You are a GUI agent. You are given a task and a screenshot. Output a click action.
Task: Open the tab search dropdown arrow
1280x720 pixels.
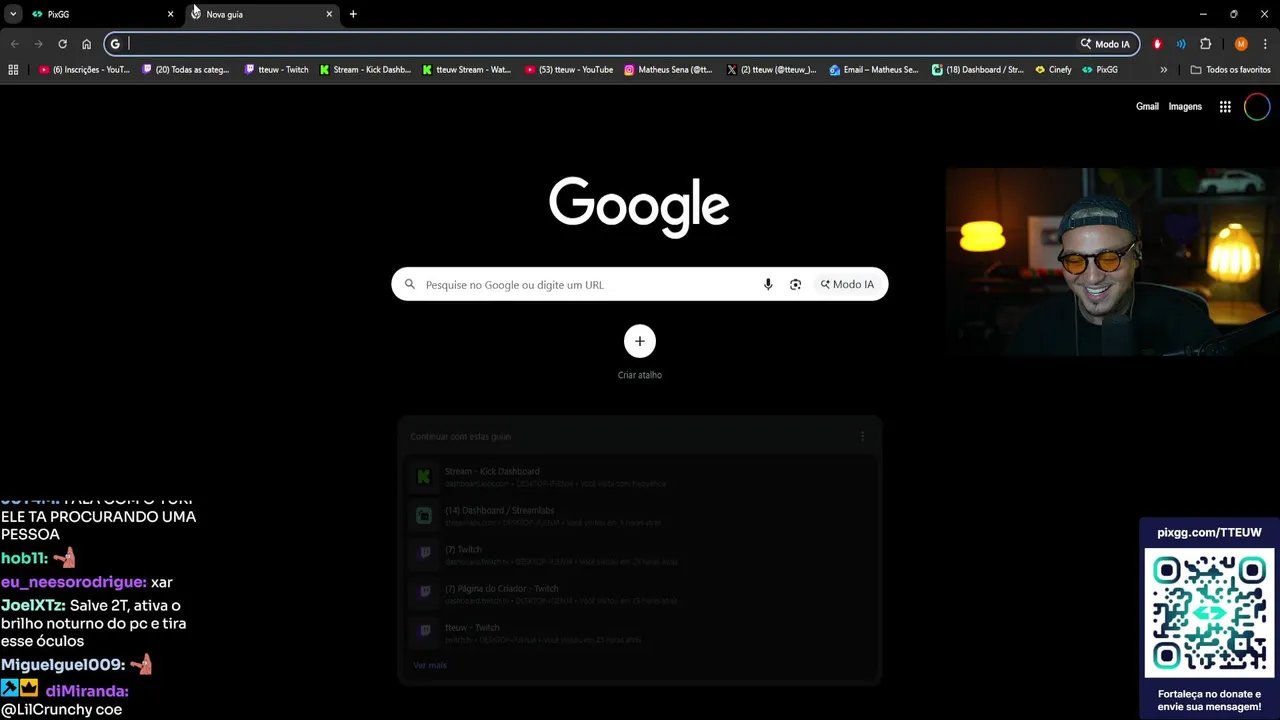coord(13,14)
